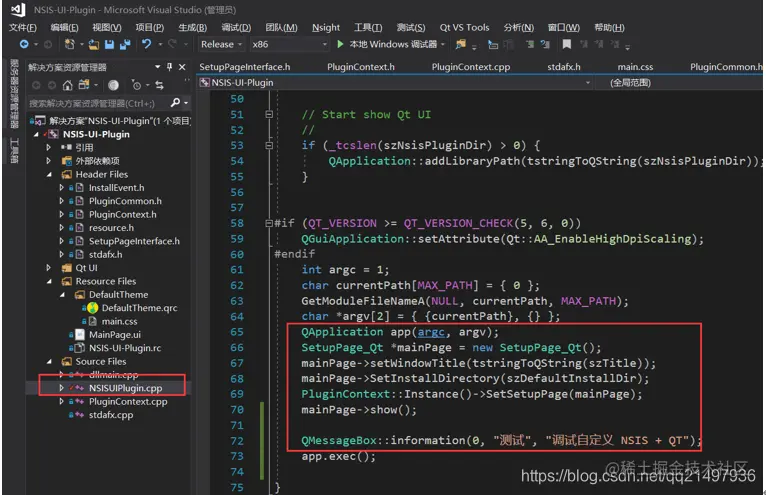
Task: Collapse the #if region at line 58
Action: pos(269,223)
